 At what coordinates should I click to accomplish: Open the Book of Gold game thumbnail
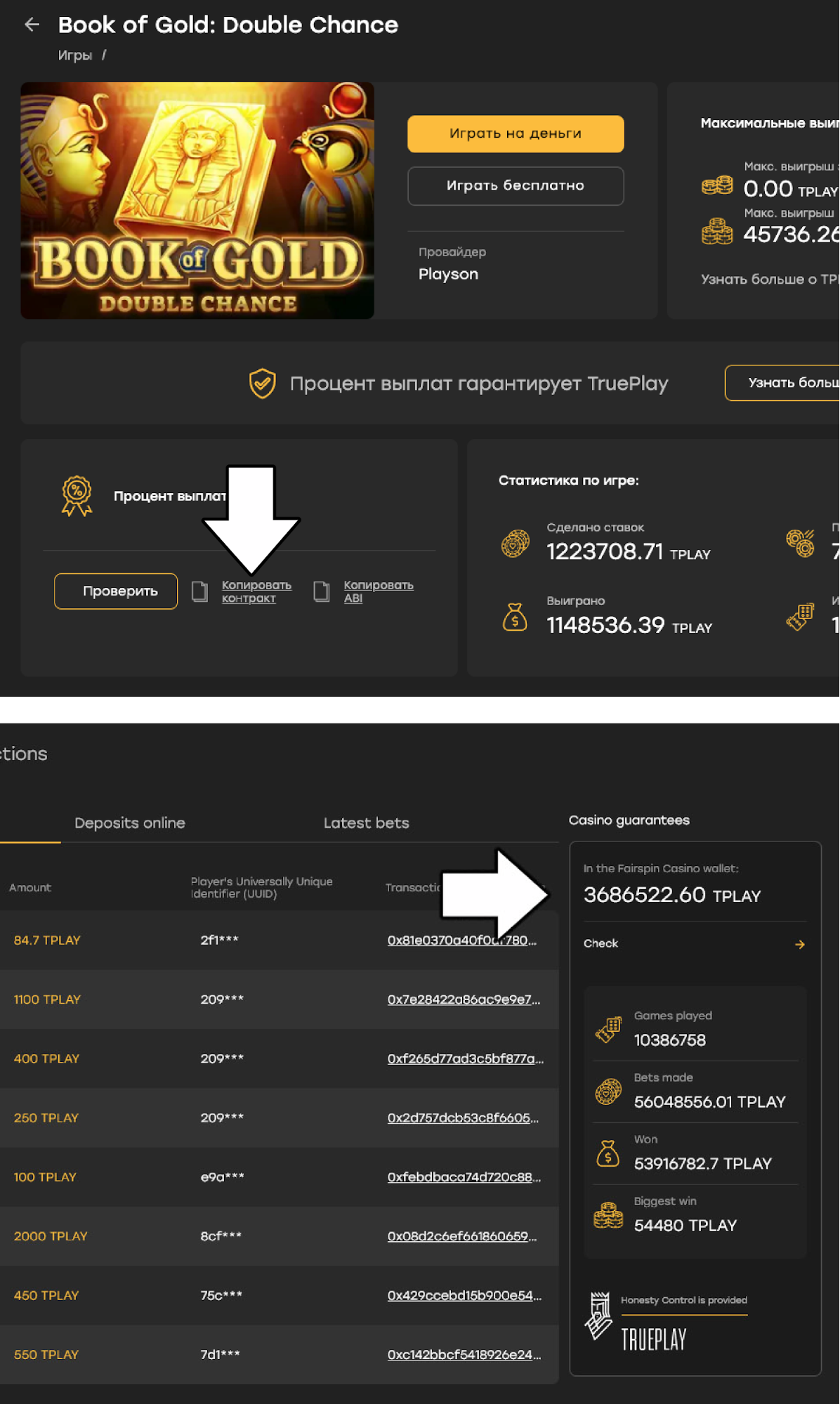pos(197,201)
